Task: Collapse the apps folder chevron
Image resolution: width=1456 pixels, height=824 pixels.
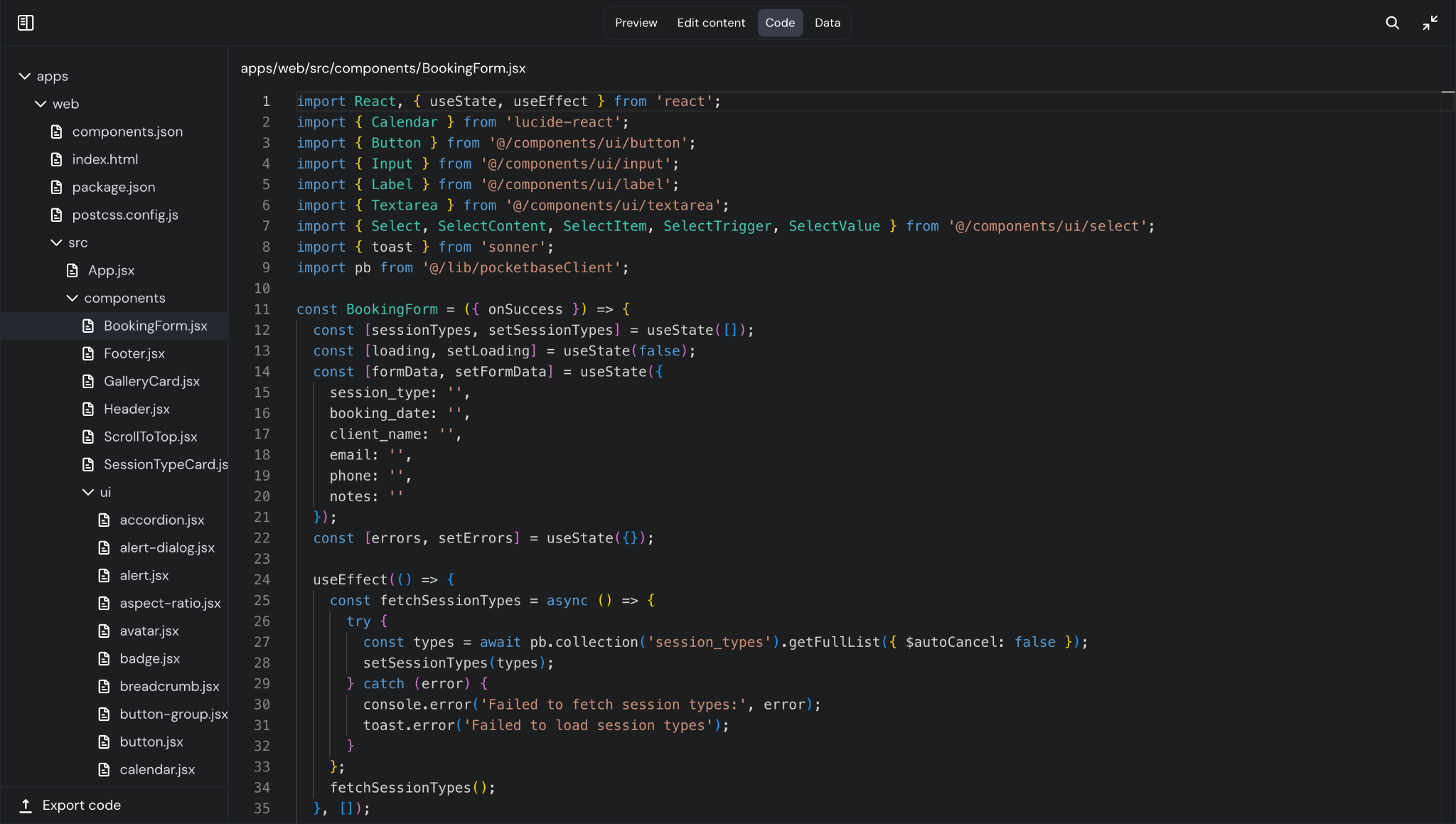Action: [25, 76]
